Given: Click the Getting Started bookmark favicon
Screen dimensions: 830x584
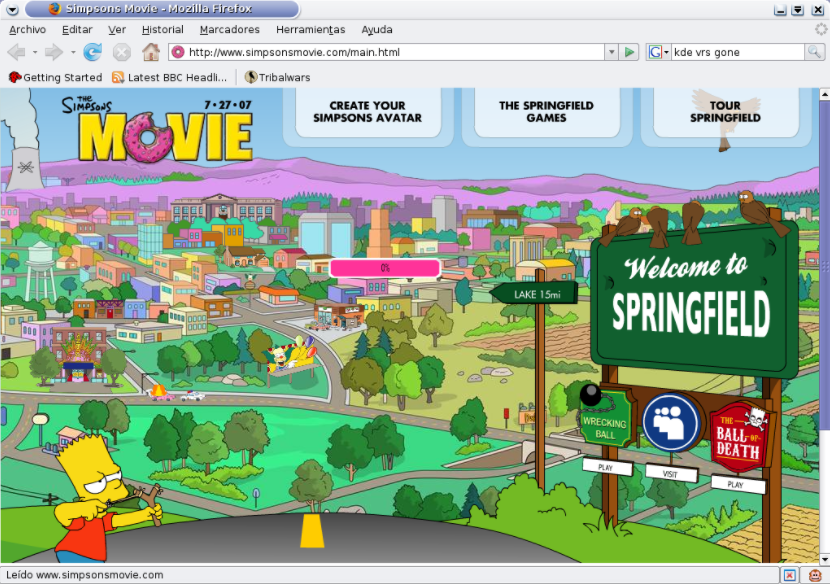Looking at the screenshot, I should pos(15,77).
